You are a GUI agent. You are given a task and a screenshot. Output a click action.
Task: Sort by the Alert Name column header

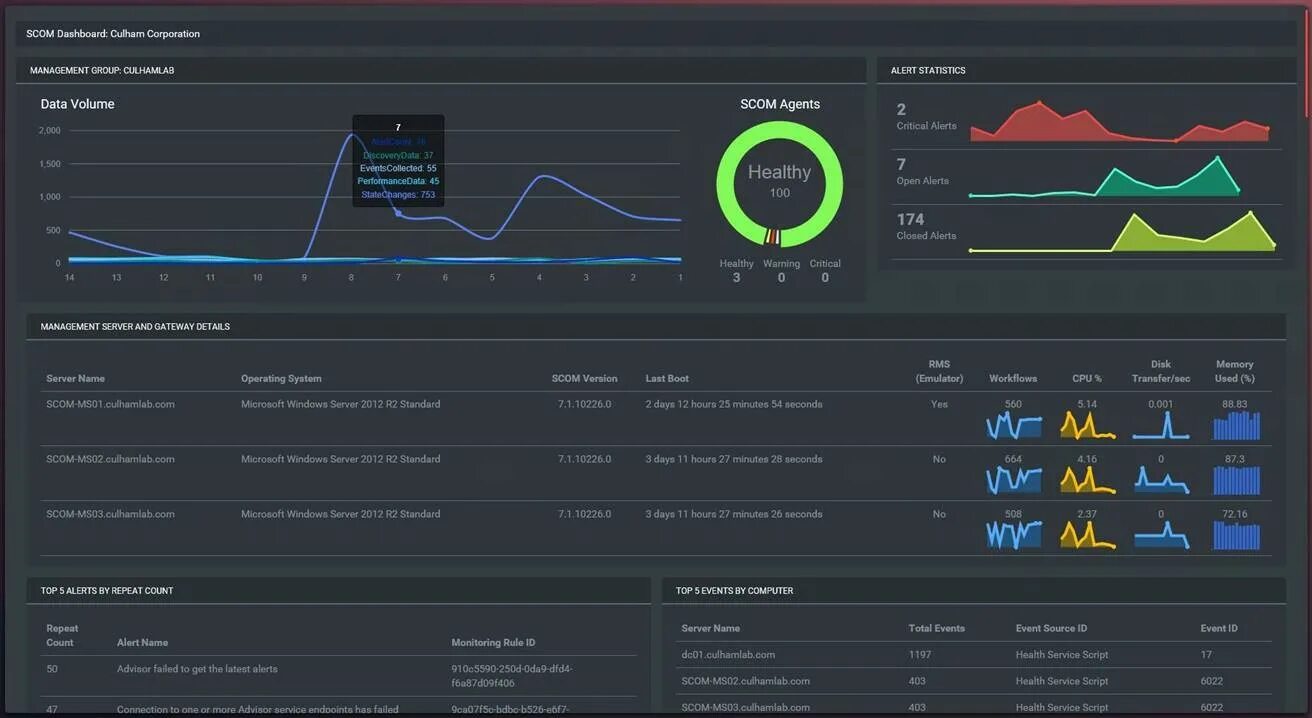coord(142,643)
